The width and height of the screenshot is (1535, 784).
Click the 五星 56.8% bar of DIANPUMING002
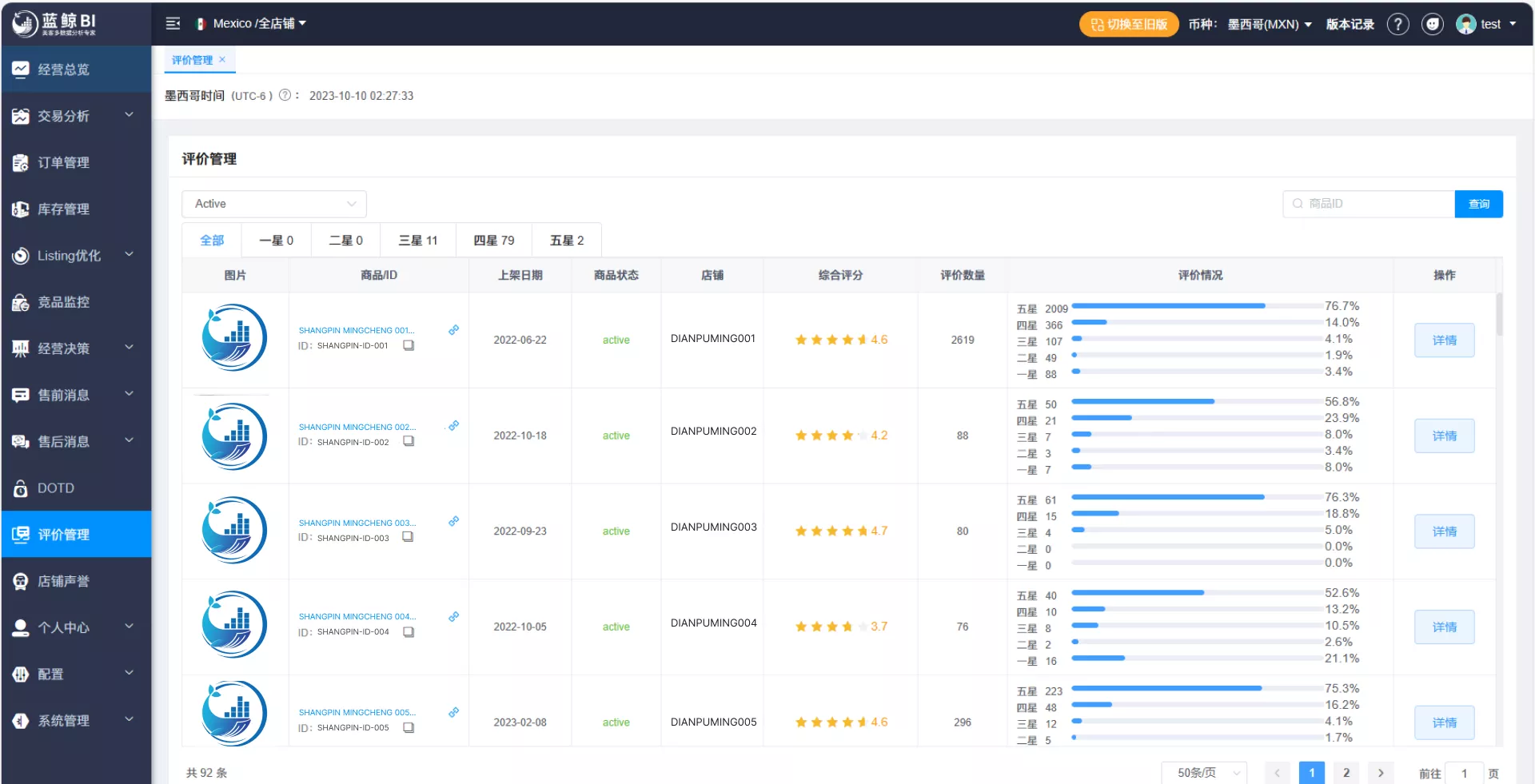pos(1197,401)
